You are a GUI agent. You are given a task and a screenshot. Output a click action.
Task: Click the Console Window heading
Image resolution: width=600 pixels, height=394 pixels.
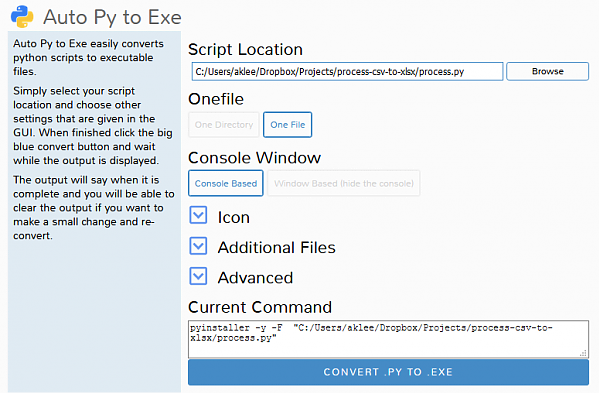click(x=255, y=158)
